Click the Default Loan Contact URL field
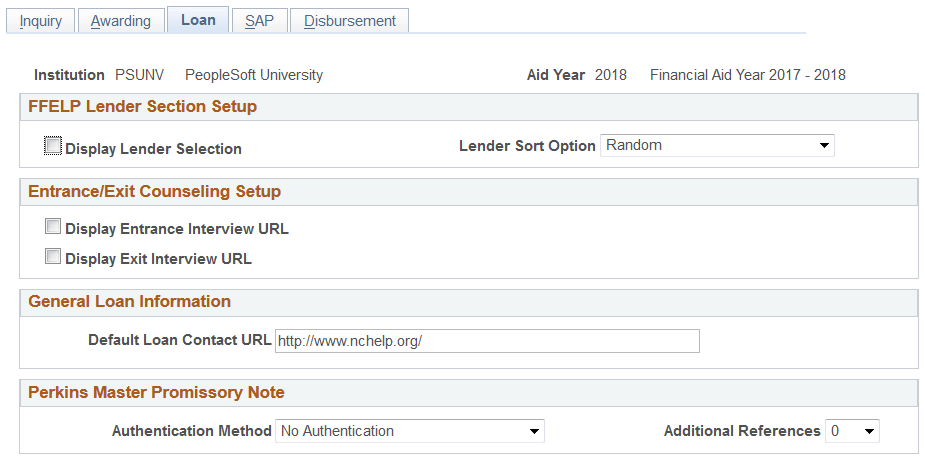 487,341
